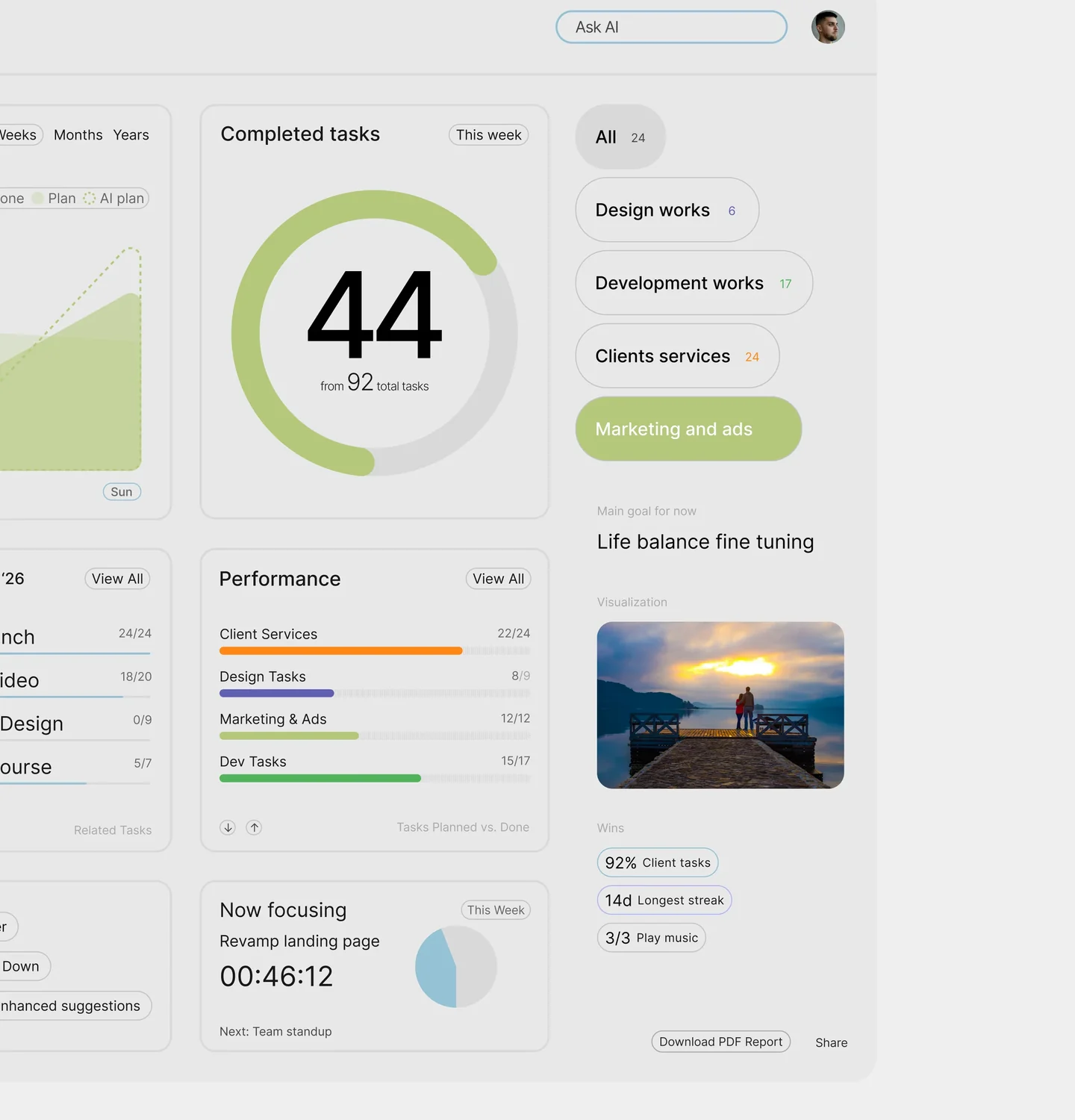Open the This Week selector in Now focusing
1075x1120 pixels.
click(496, 910)
